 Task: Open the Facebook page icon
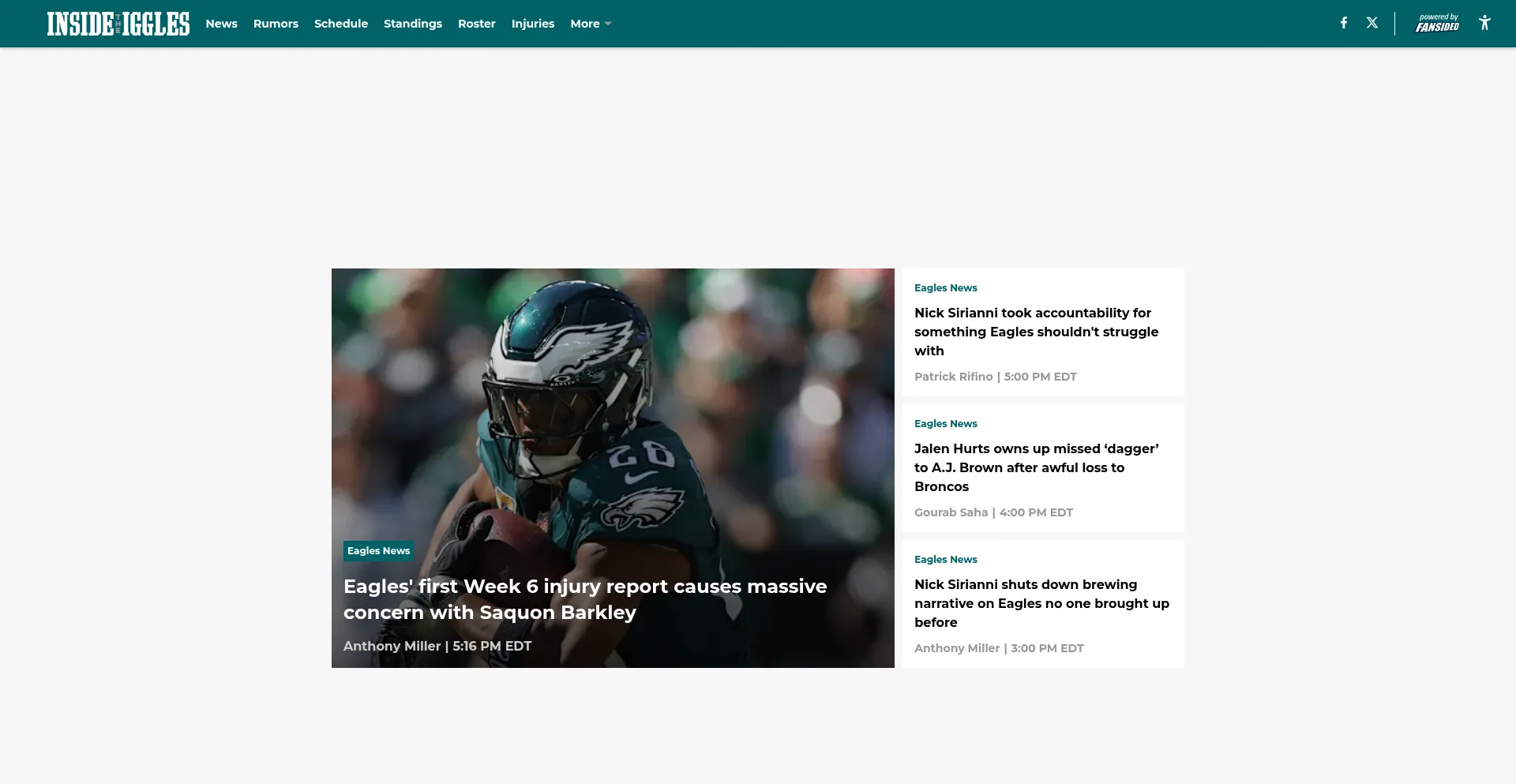[x=1343, y=23]
